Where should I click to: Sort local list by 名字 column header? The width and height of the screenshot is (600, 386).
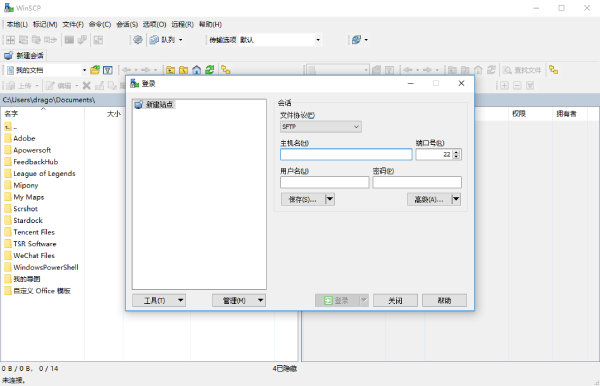[42, 114]
